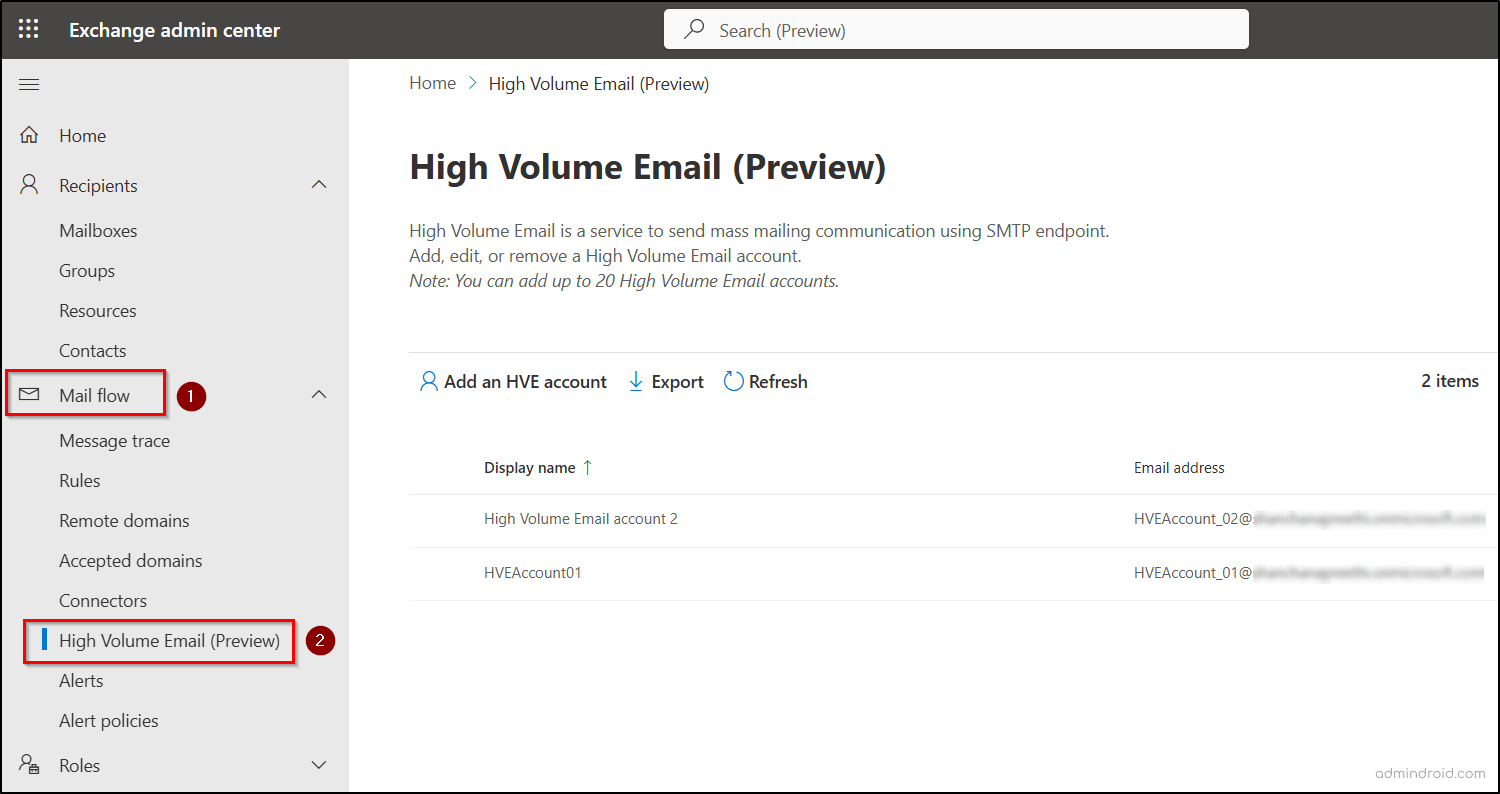Click the search magnifier icon
Image resolution: width=1500 pixels, height=794 pixels.
tap(694, 29)
